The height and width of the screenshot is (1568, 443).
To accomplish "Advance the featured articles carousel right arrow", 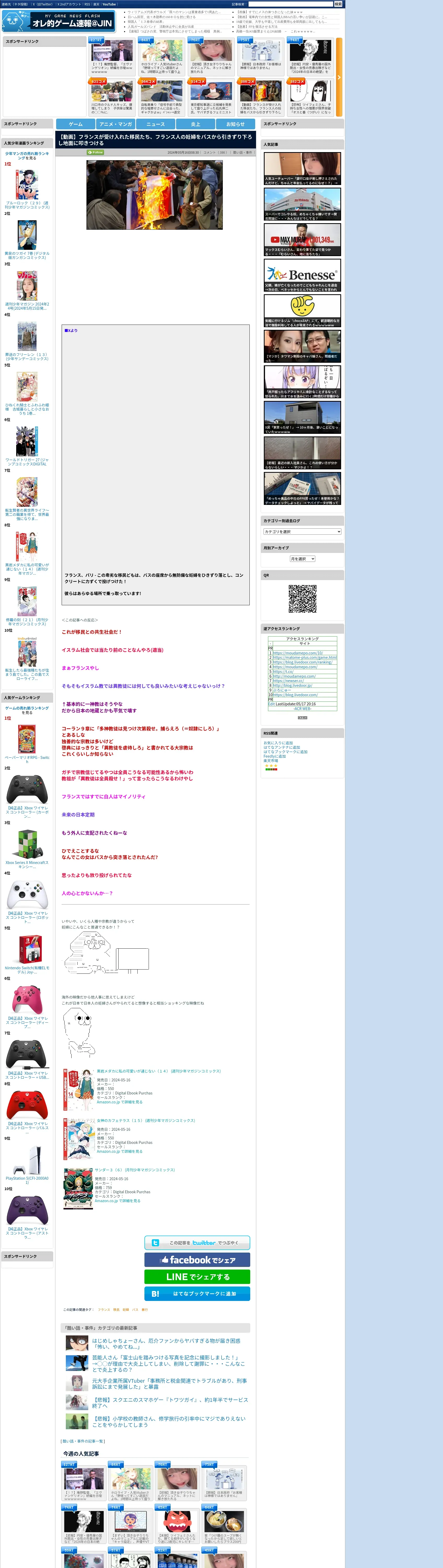I will coord(339,77).
